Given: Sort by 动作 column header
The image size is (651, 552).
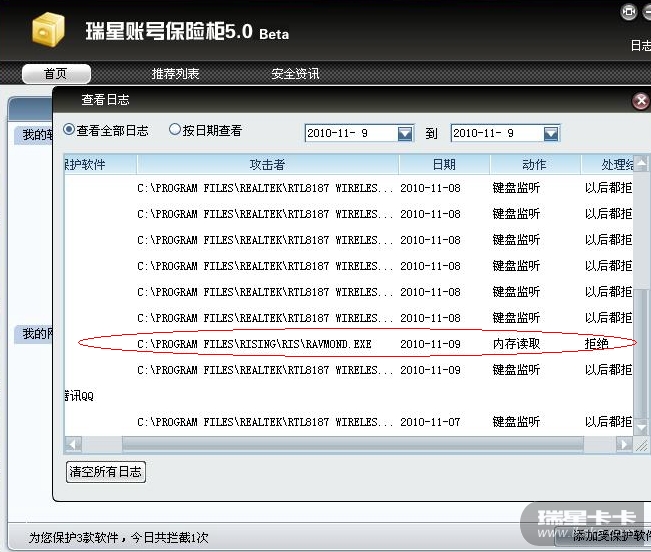Looking at the screenshot, I should tap(535, 165).
